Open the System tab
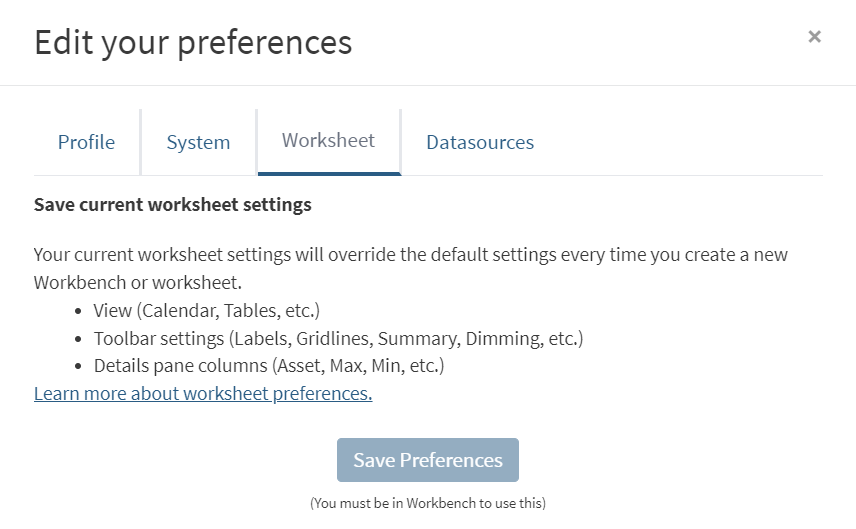Screen dimensions: 856x529 (x=198, y=142)
